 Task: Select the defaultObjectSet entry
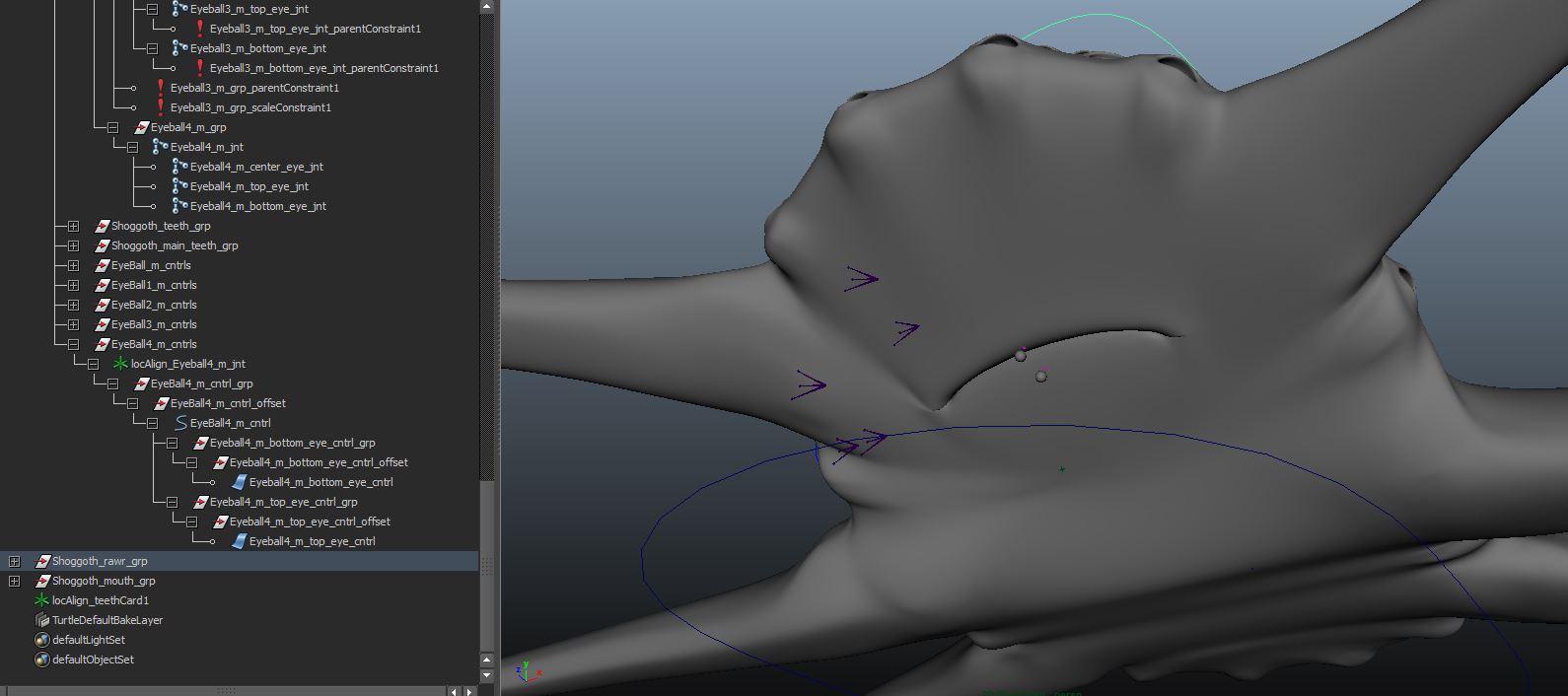click(x=93, y=660)
